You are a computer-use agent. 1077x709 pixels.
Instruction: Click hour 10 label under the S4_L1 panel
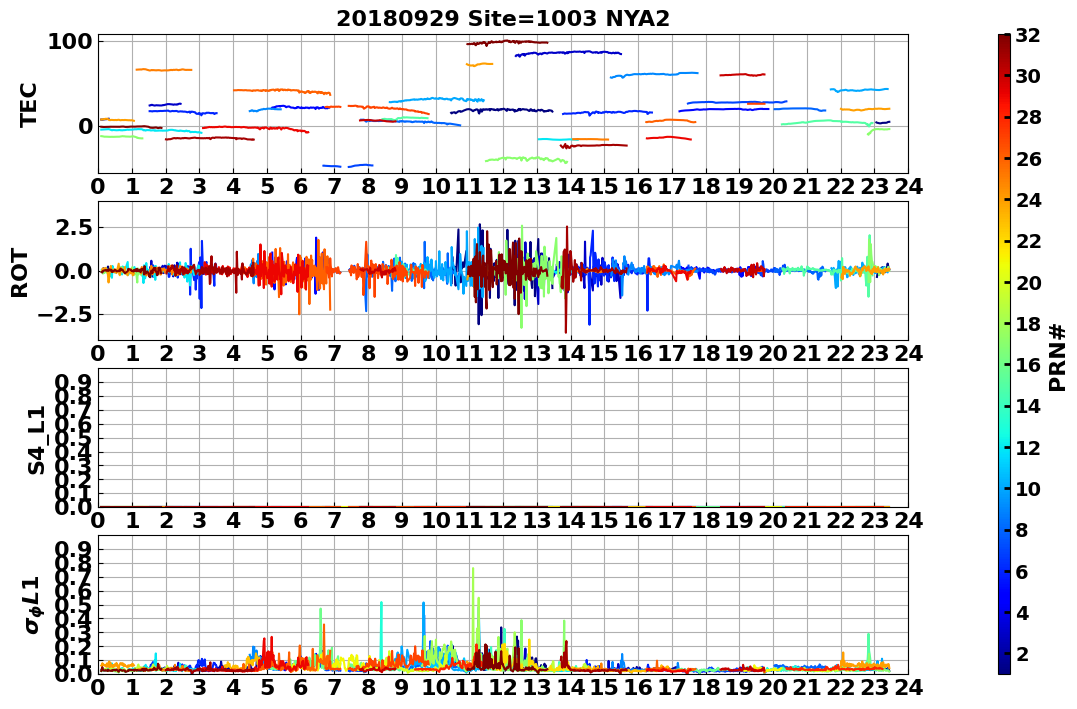click(435, 520)
